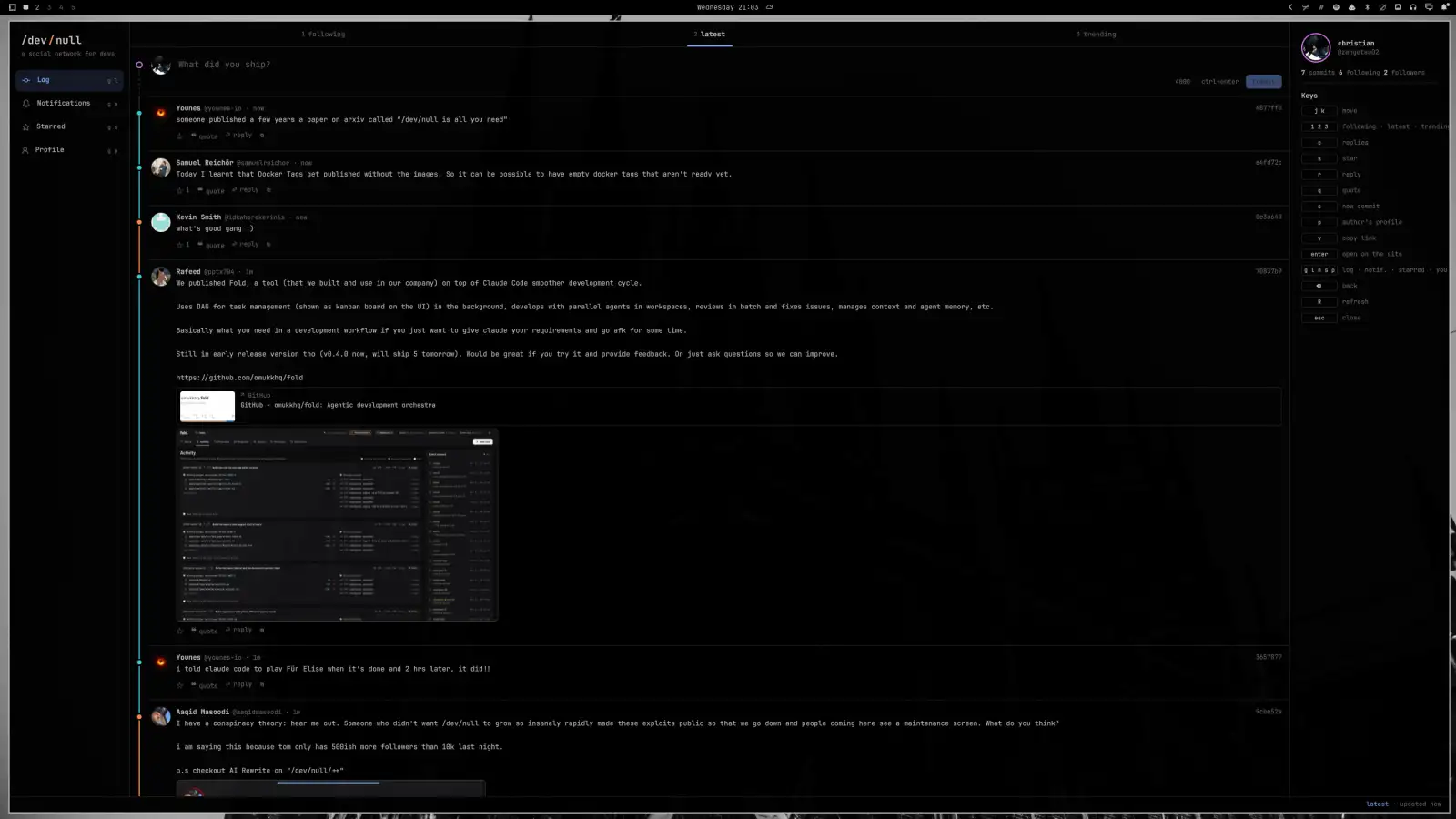Viewport: 1456px width, 819px height.
Task: Star Younes's Für Elise post
Action: point(180,684)
